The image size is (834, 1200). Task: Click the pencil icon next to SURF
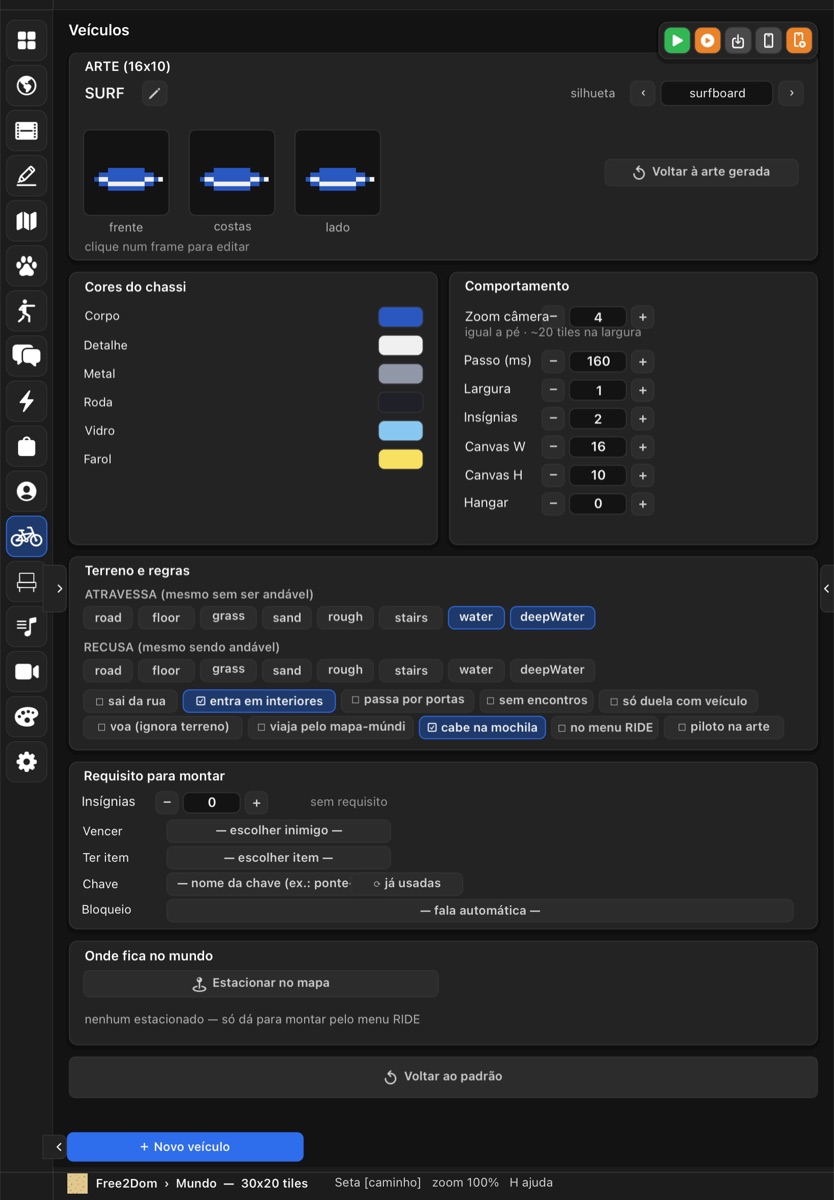tap(154, 94)
